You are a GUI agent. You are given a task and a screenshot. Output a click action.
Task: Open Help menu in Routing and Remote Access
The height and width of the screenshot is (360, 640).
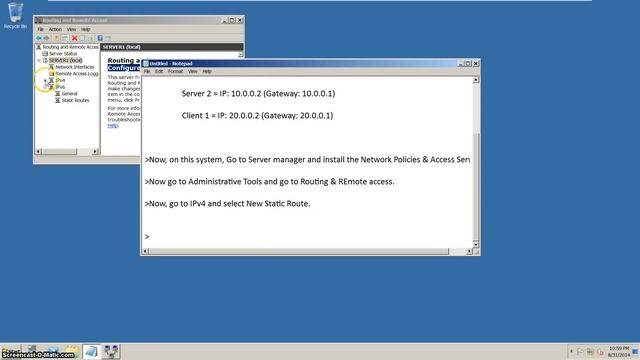tap(85, 29)
